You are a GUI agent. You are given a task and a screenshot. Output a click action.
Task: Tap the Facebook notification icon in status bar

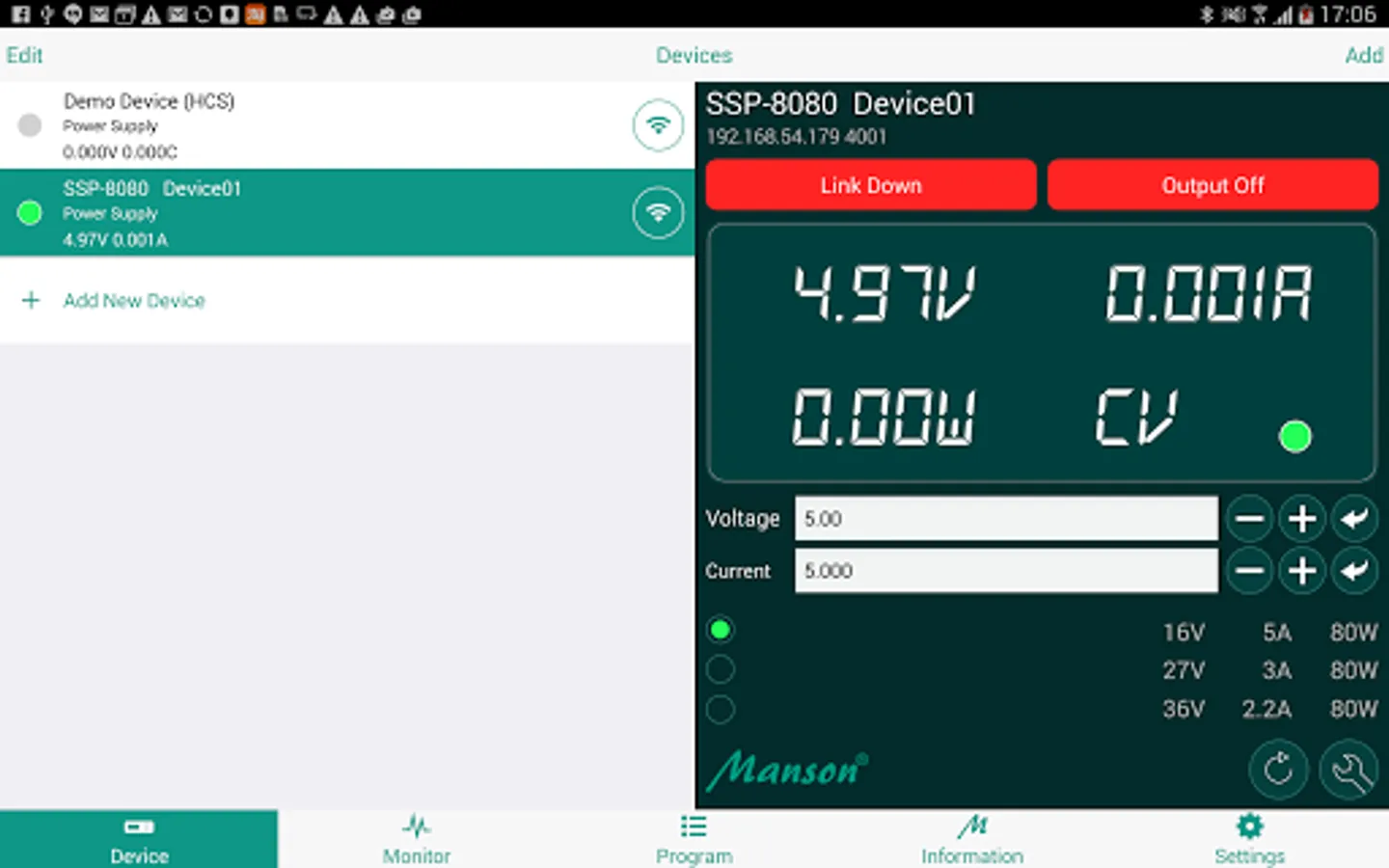coord(20,14)
